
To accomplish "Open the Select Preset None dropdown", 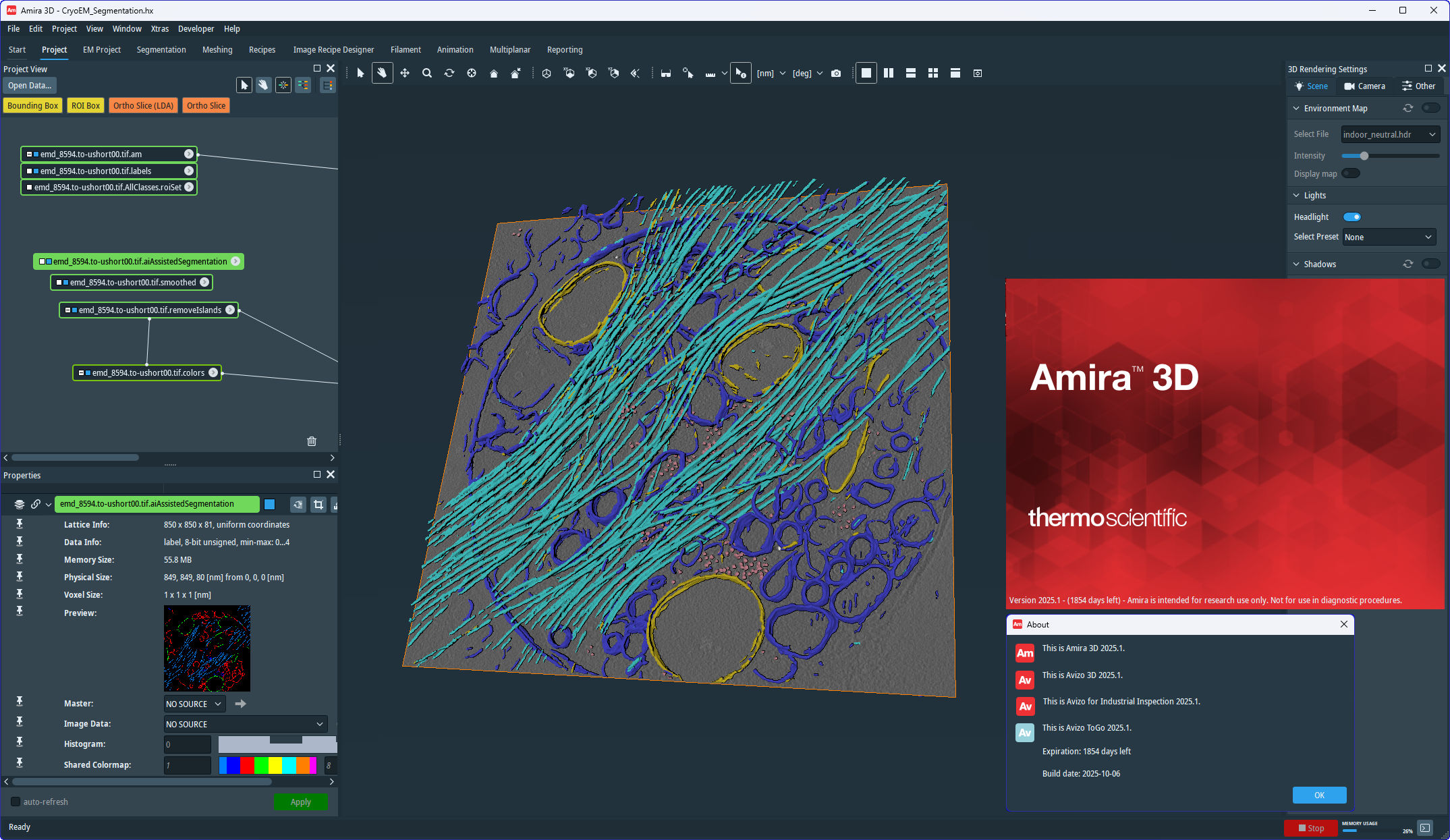I will [1389, 237].
